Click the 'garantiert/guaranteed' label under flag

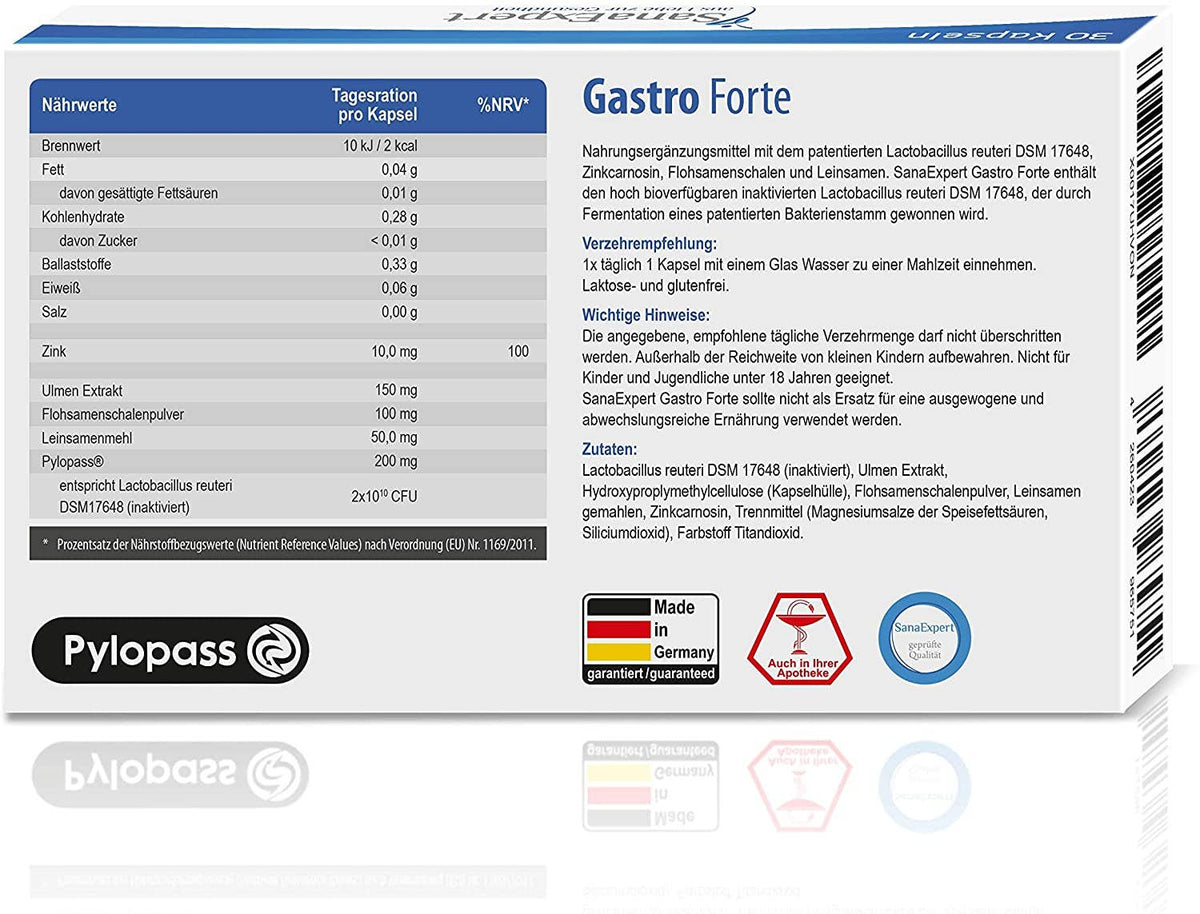(x=650, y=674)
